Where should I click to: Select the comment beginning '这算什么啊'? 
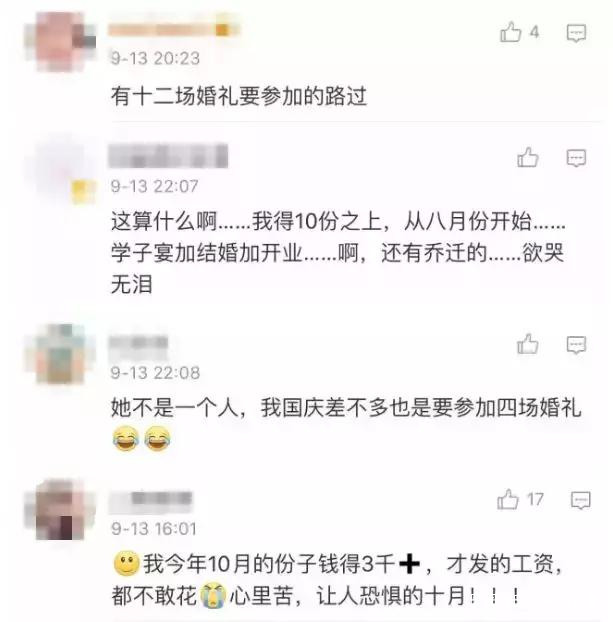[x=338, y=253]
